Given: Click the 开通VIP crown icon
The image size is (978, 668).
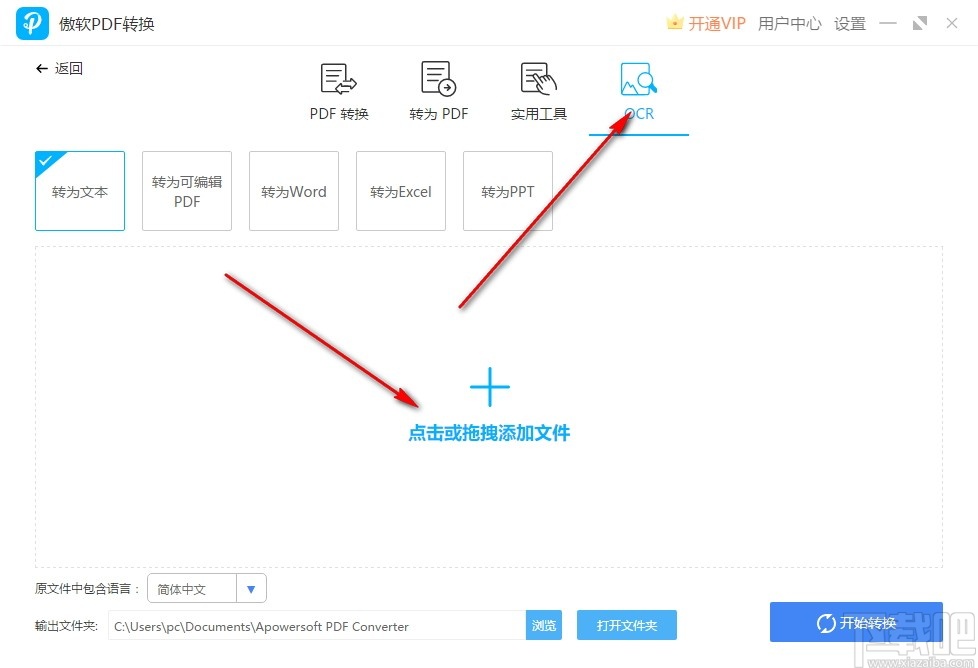Looking at the screenshot, I should (x=676, y=22).
